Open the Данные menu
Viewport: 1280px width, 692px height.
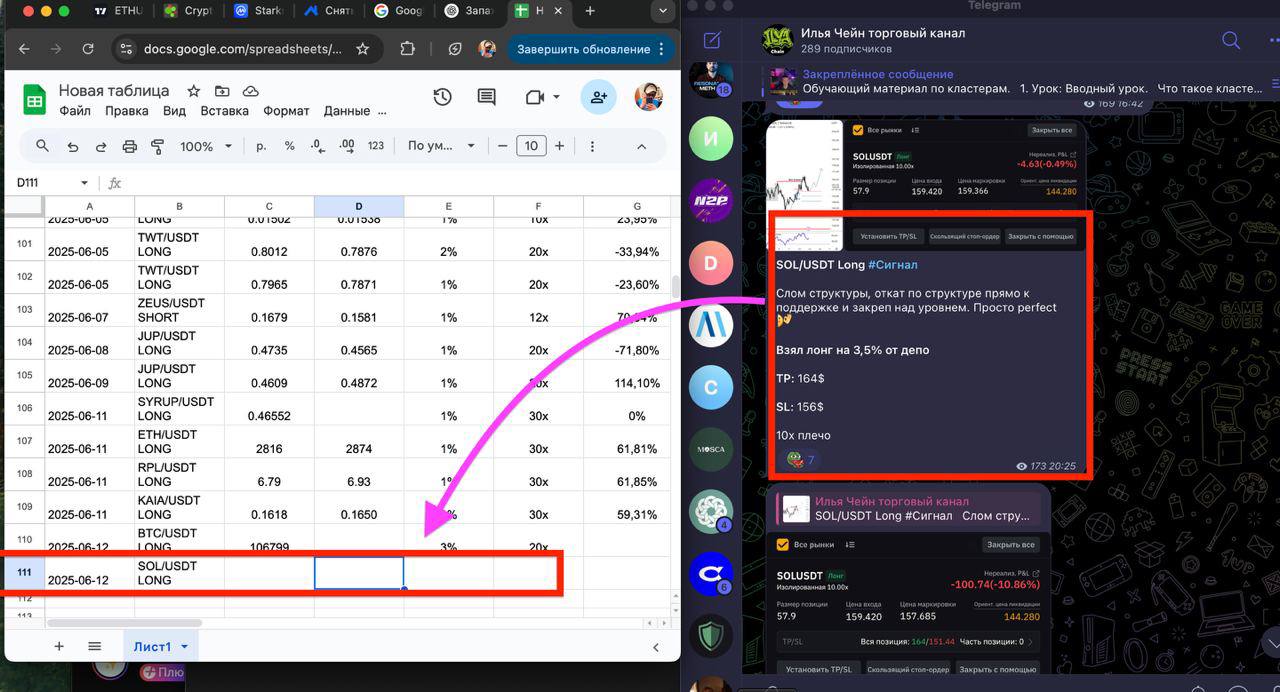(347, 111)
